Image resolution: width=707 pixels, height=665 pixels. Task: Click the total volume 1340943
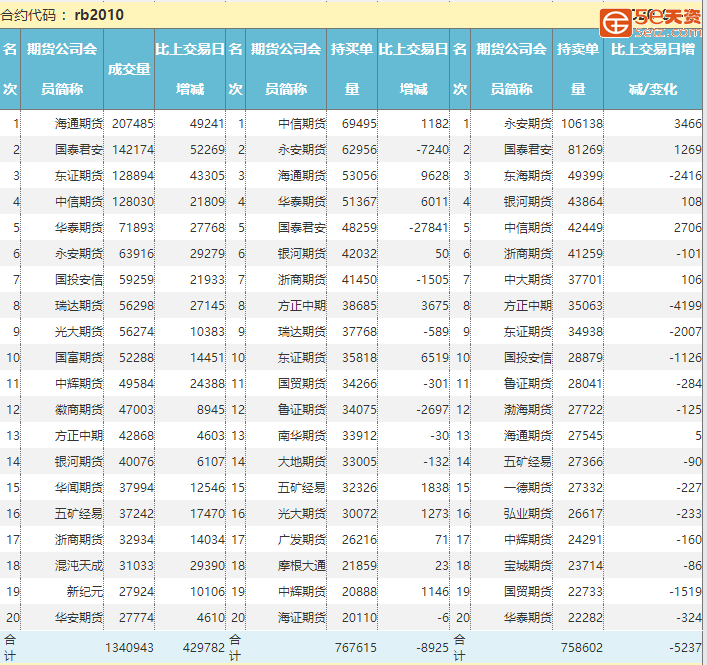[x=129, y=648]
